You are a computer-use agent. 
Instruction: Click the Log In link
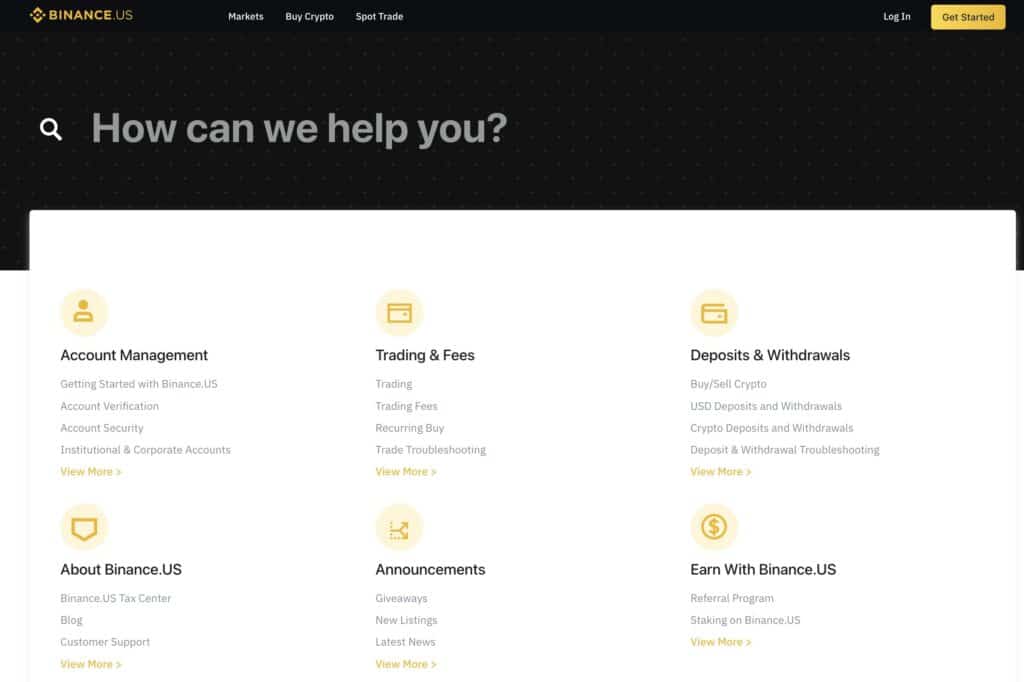[897, 17]
